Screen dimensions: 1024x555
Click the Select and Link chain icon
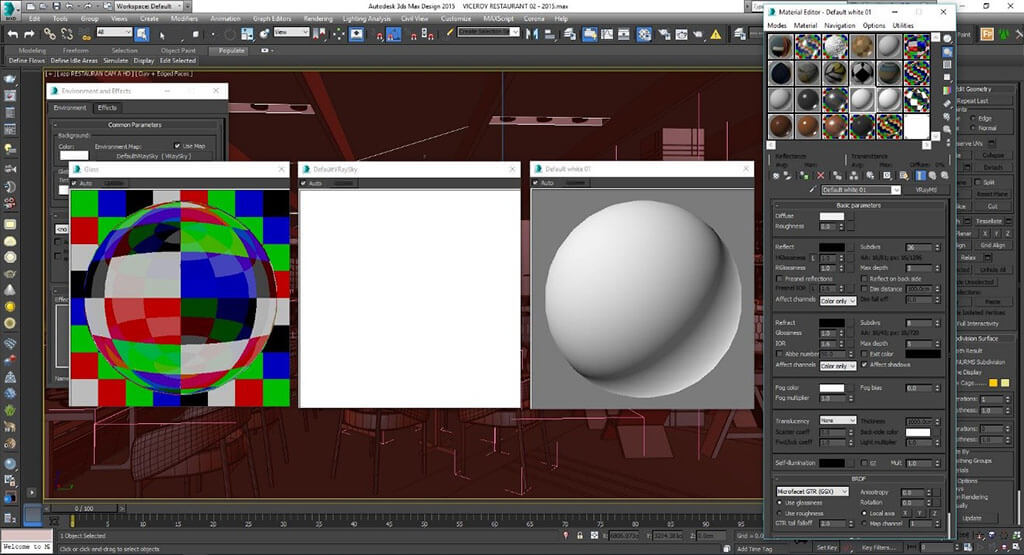point(48,34)
